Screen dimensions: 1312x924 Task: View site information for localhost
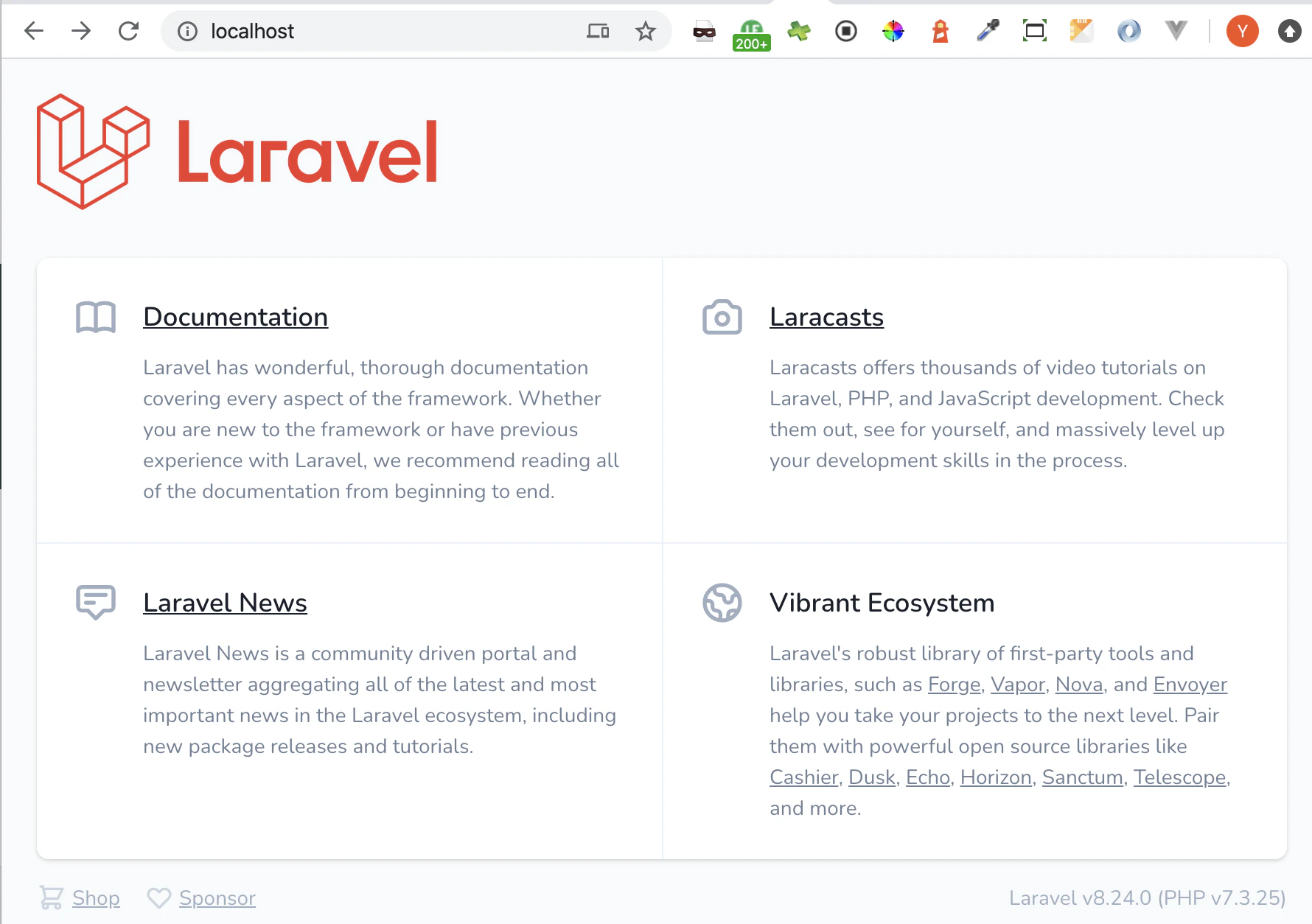tap(188, 31)
